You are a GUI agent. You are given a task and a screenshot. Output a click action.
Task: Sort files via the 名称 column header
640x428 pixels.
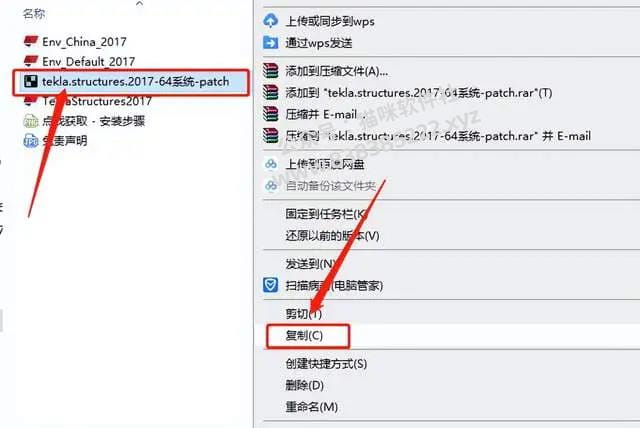pyautogui.click(x=34, y=13)
